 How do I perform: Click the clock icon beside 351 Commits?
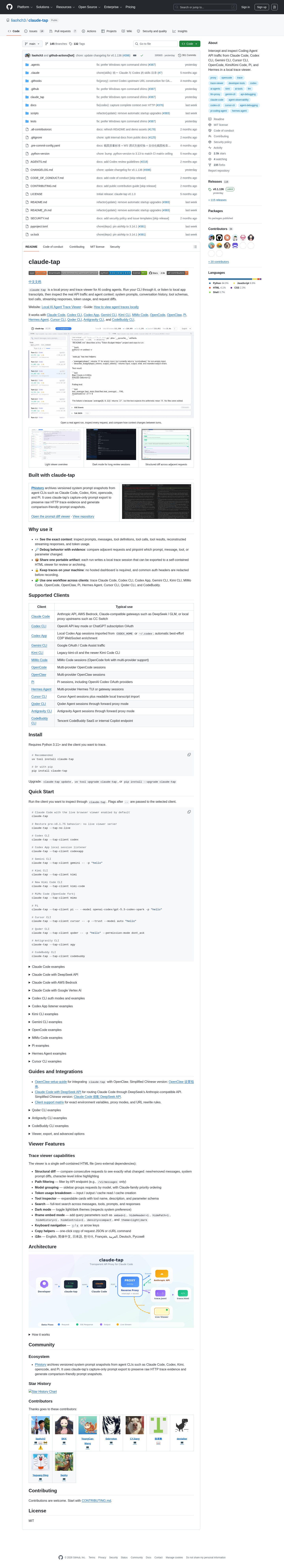(x=179, y=55)
